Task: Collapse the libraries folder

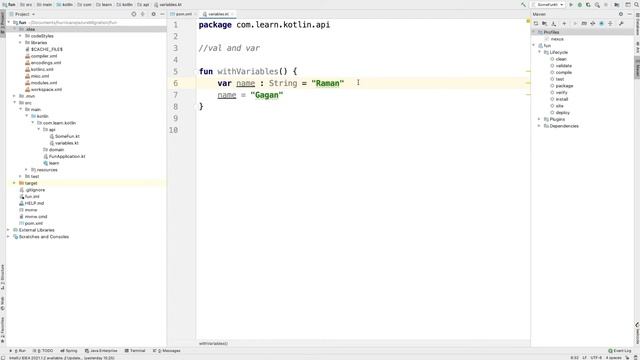Action: pyautogui.click(x=20, y=42)
